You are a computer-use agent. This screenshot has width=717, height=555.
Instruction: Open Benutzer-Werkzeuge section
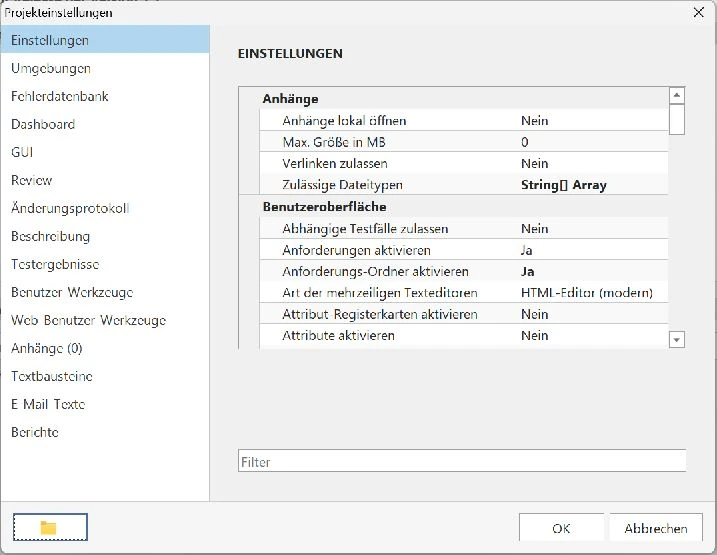click(x=105, y=292)
